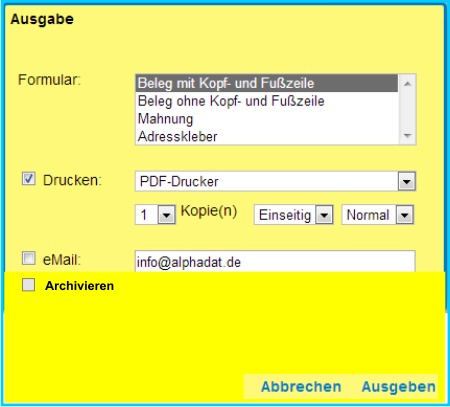Click the Ausgeben button
Viewport: 450px width, 407px height.
pos(399,387)
